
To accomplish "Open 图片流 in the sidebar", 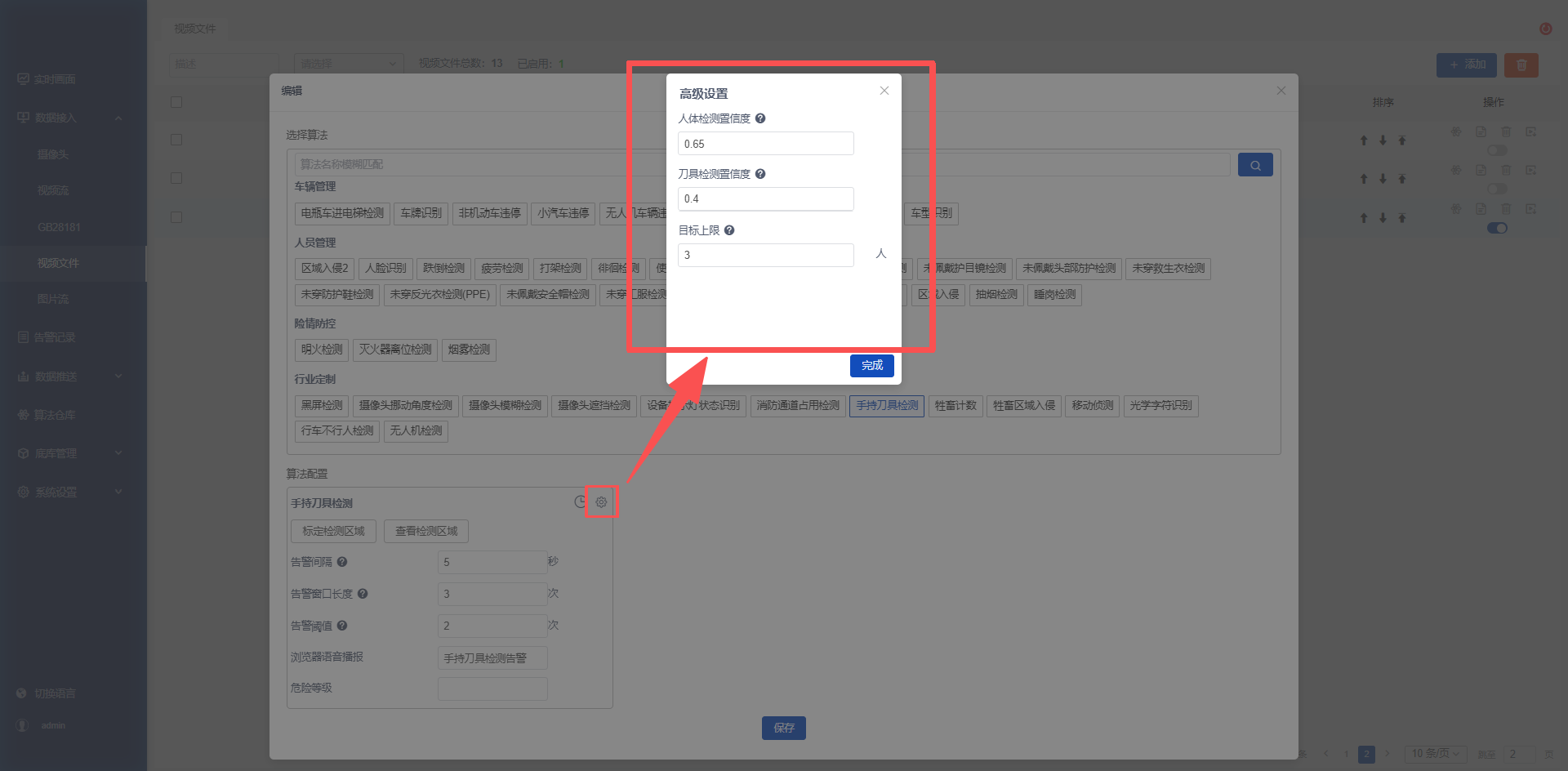I will pyautogui.click(x=53, y=299).
